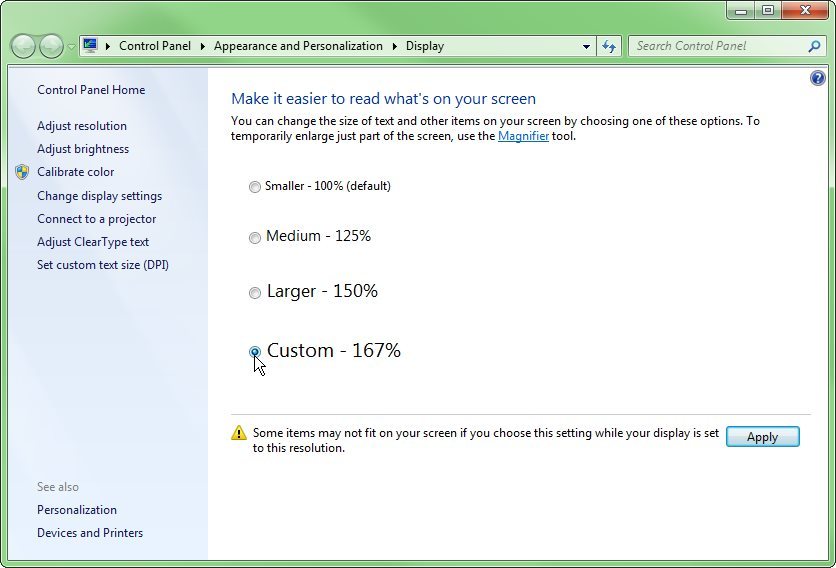Open Adjust resolution
Viewport: 836px width, 568px height.
pyautogui.click(x=82, y=126)
